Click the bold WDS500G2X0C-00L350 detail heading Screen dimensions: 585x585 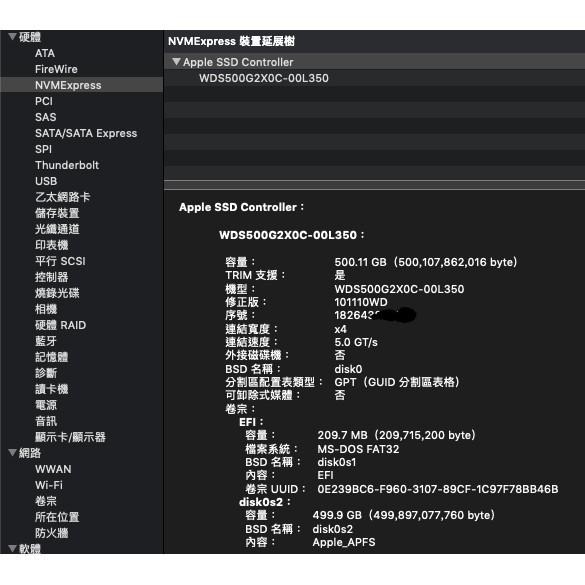291,235
